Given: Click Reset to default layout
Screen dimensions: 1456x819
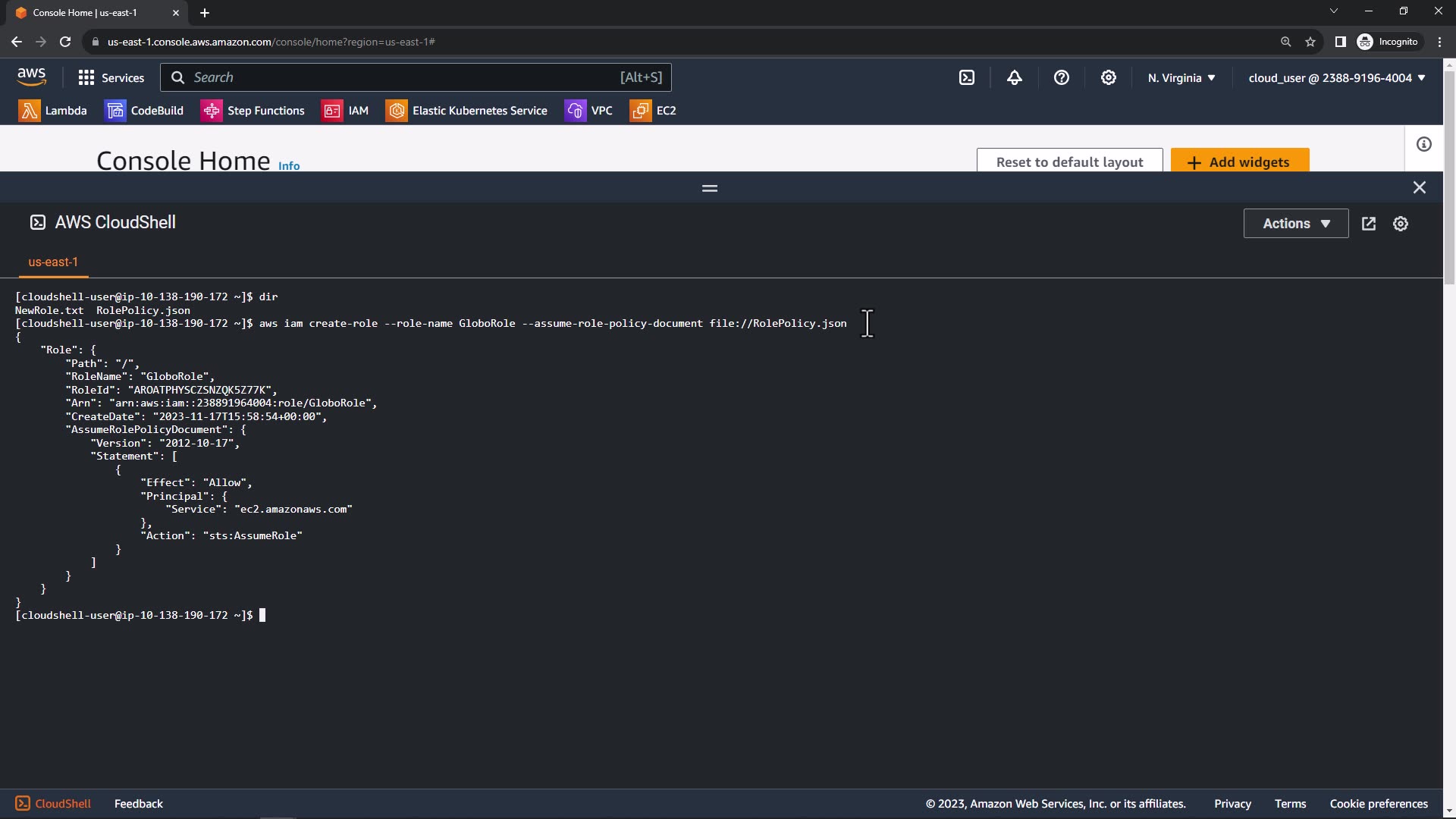Looking at the screenshot, I should 1068,162.
